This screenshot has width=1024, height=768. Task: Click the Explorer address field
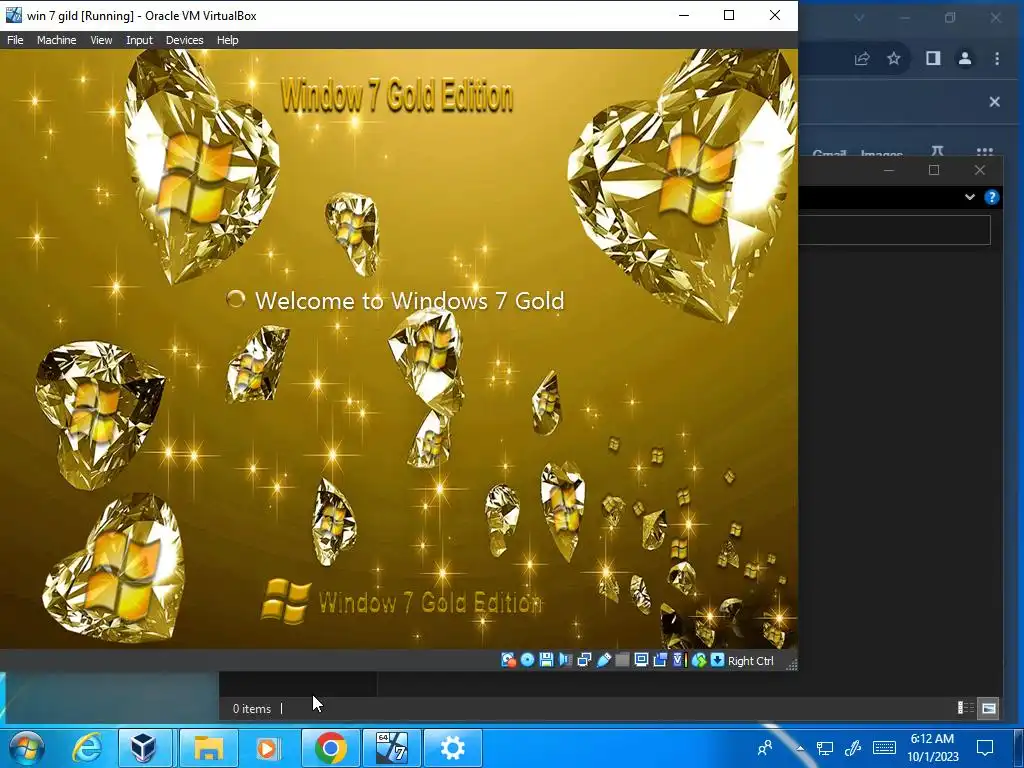tap(895, 230)
